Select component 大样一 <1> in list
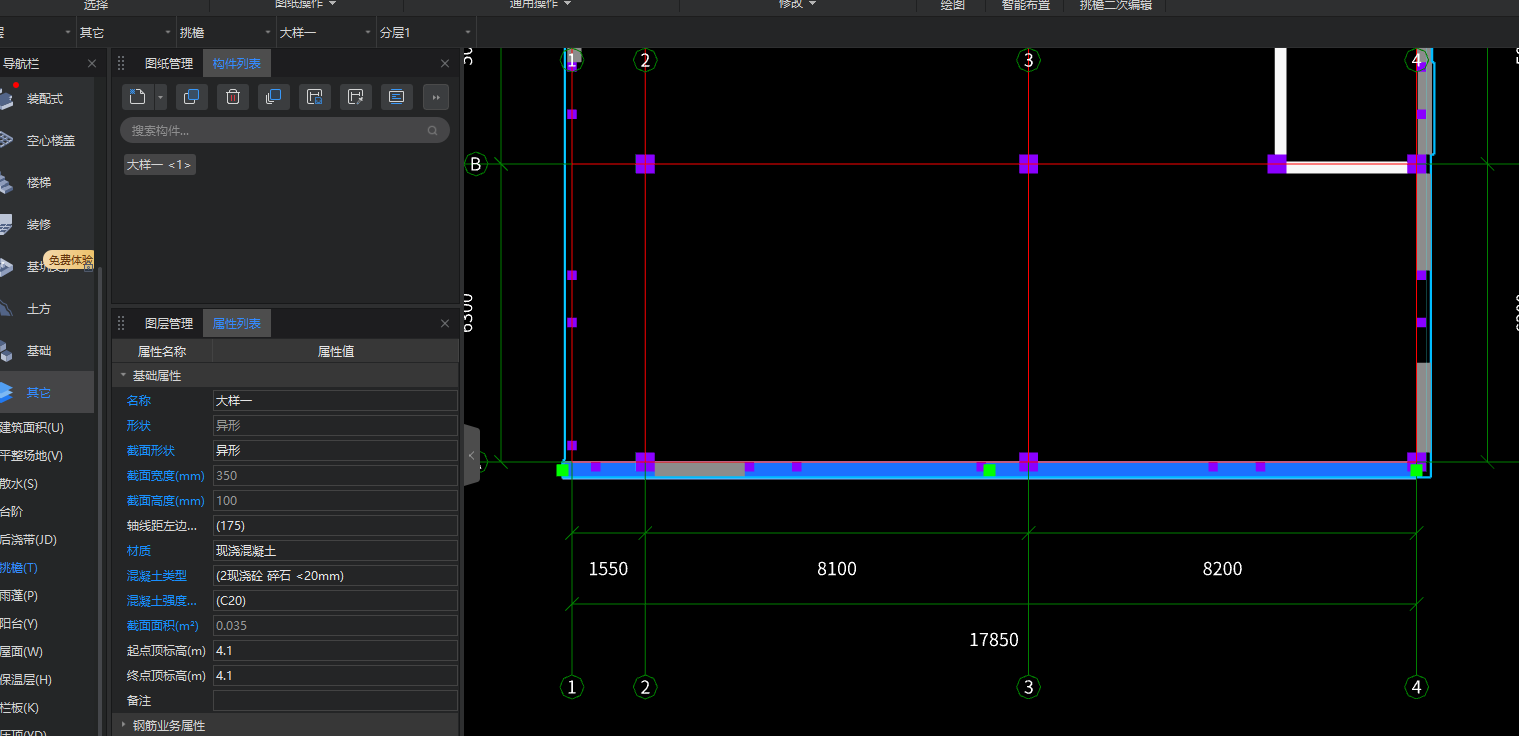1519x736 pixels. [160, 165]
